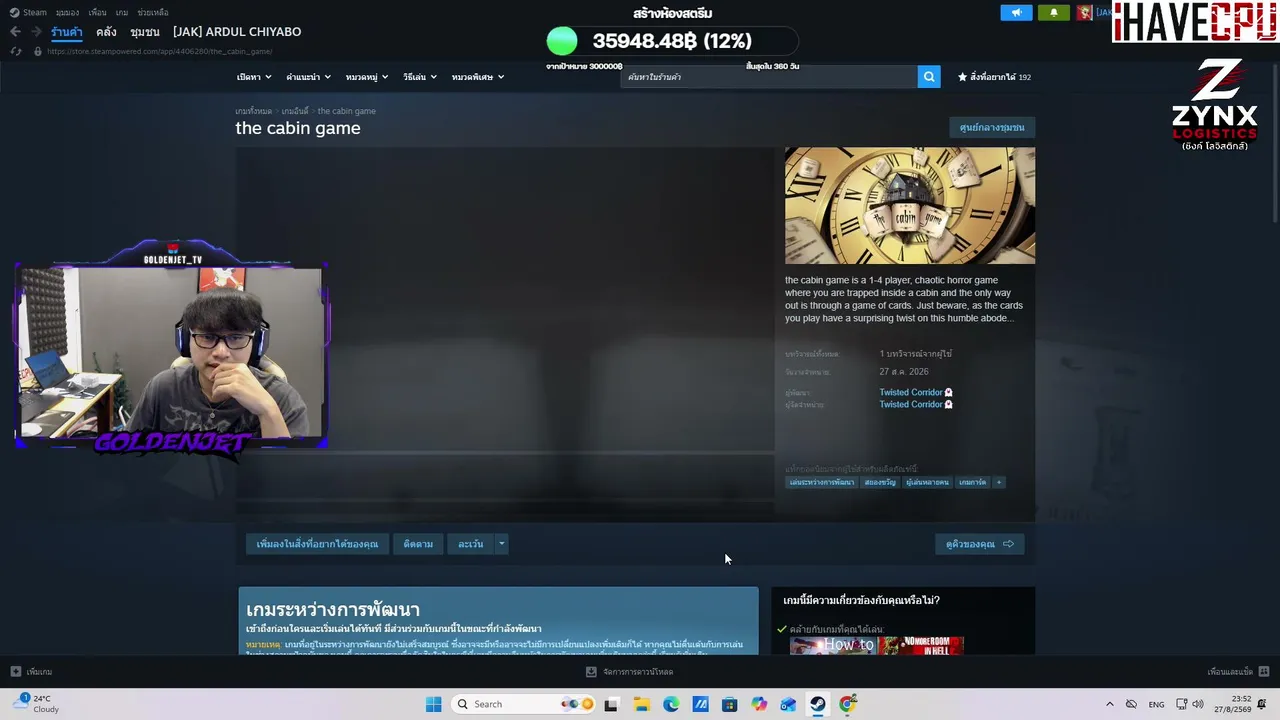Open the Steam menu in the title bar
The height and width of the screenshot is (720, 1280).
[29, 13]
